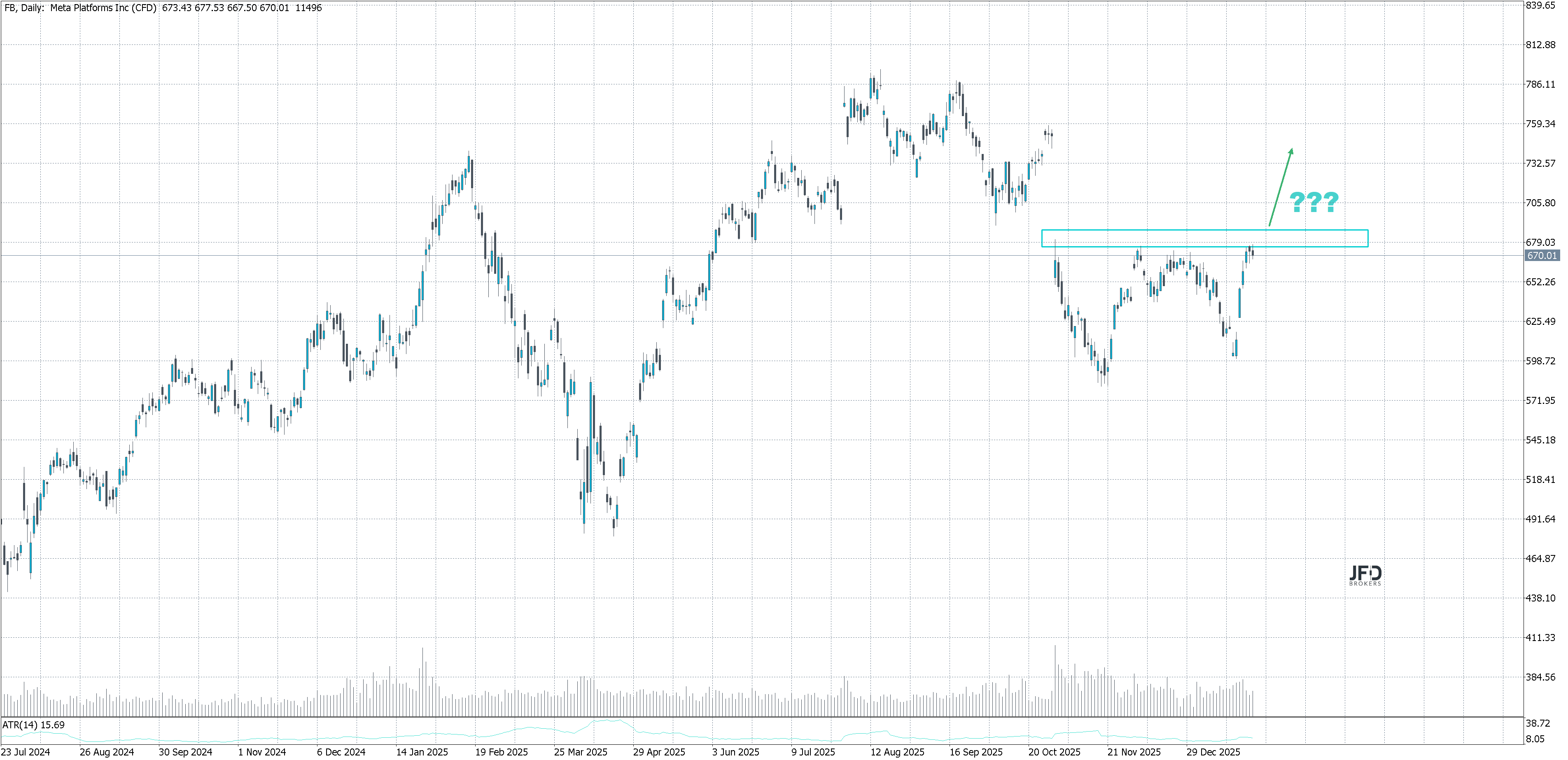Click the teal question marks annotation

pos(1314,202)
